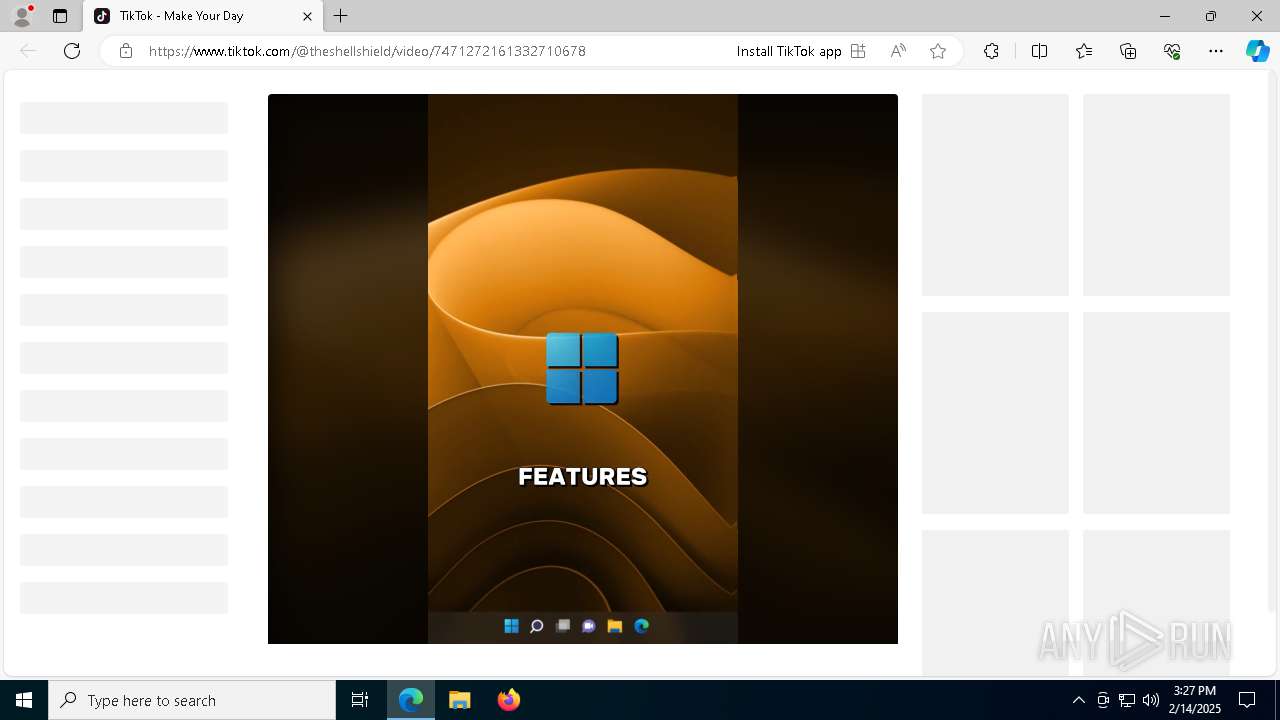Show hidden system tray icons
Image resolution: width=1280 pixels, height=720 pixels.
click(x=1078, y=700)
